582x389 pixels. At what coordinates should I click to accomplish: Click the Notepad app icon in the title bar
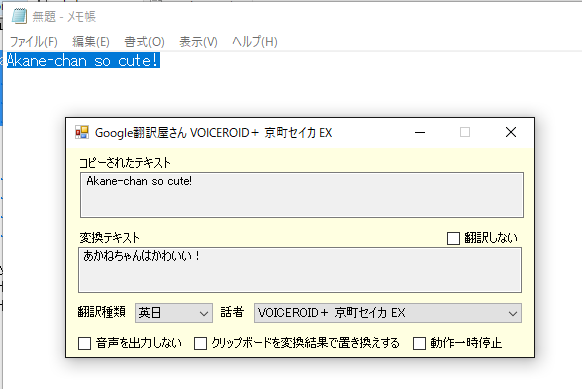19,16
